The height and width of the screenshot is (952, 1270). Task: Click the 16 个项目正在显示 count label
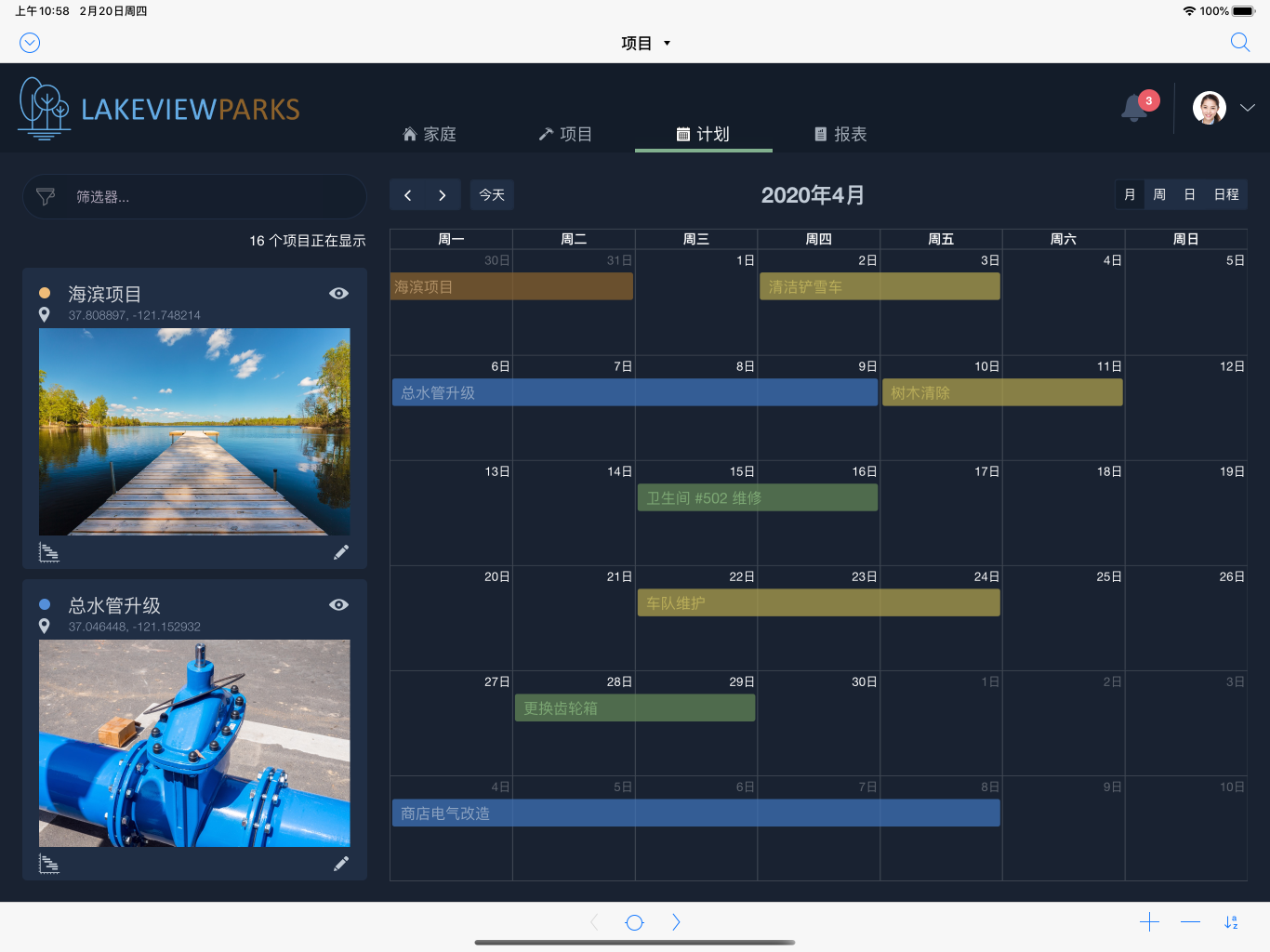click(x=308, y=241)
